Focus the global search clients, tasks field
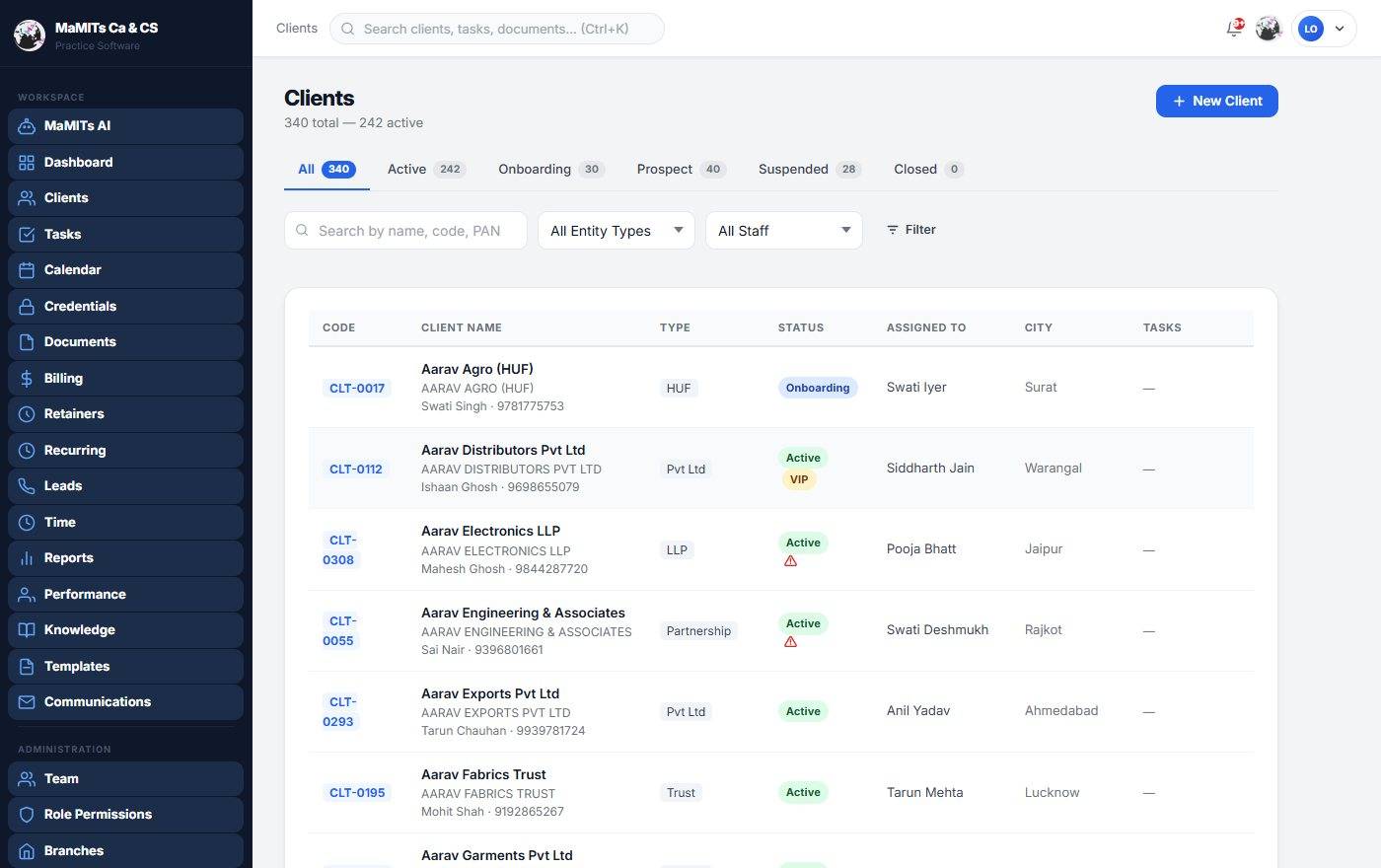1381x868 pixels. 497,29
